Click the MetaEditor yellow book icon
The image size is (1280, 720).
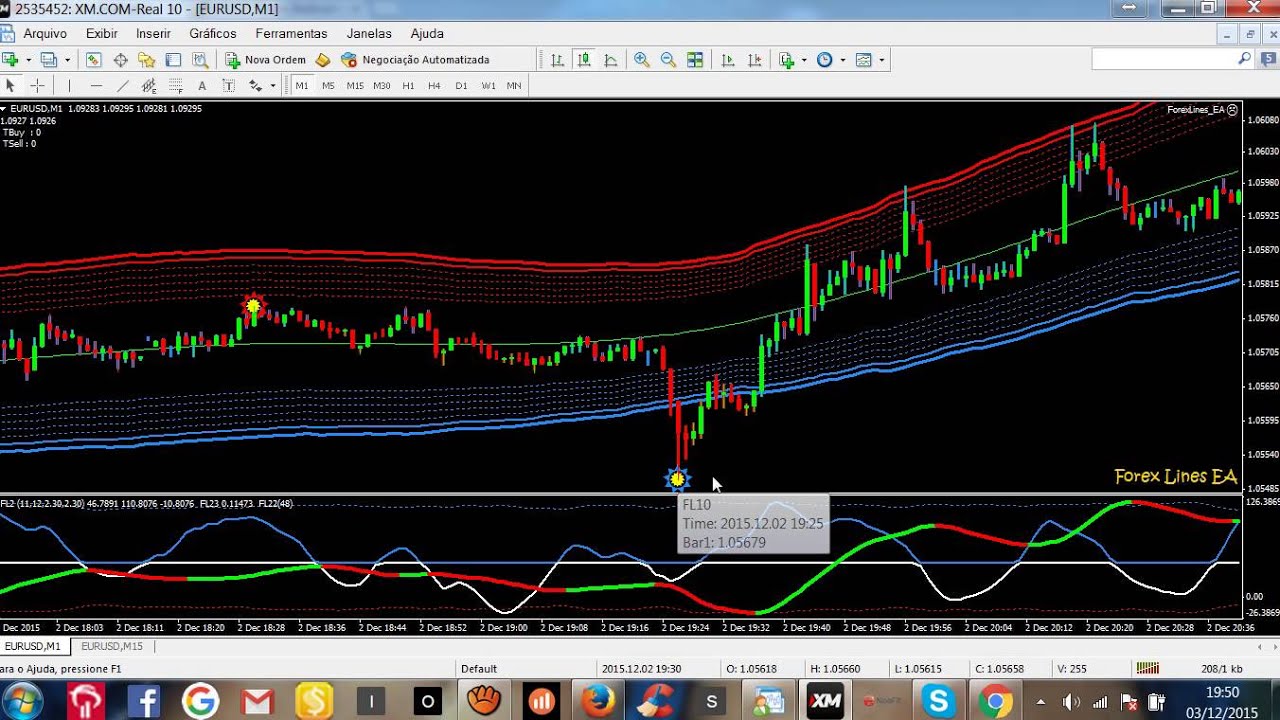point(323,60)
